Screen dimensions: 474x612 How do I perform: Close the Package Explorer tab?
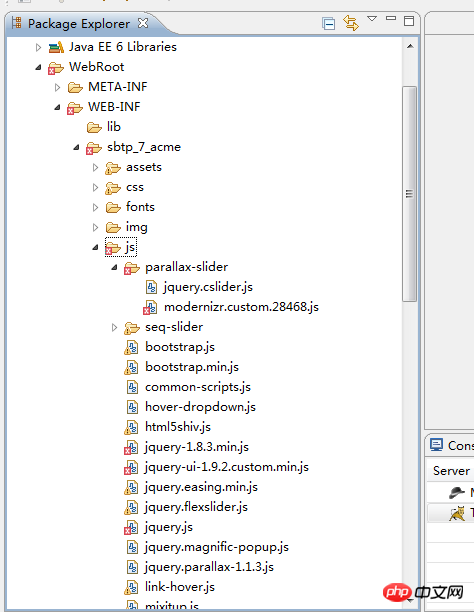pos(143,23)
